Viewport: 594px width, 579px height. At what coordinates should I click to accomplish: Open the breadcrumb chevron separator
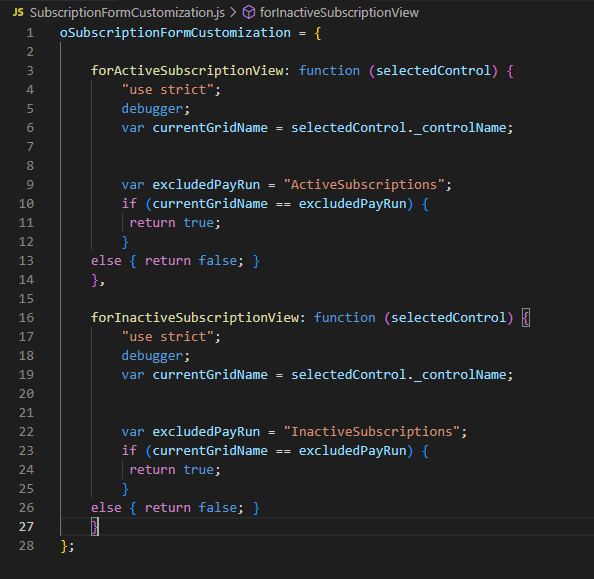point(233,13)
